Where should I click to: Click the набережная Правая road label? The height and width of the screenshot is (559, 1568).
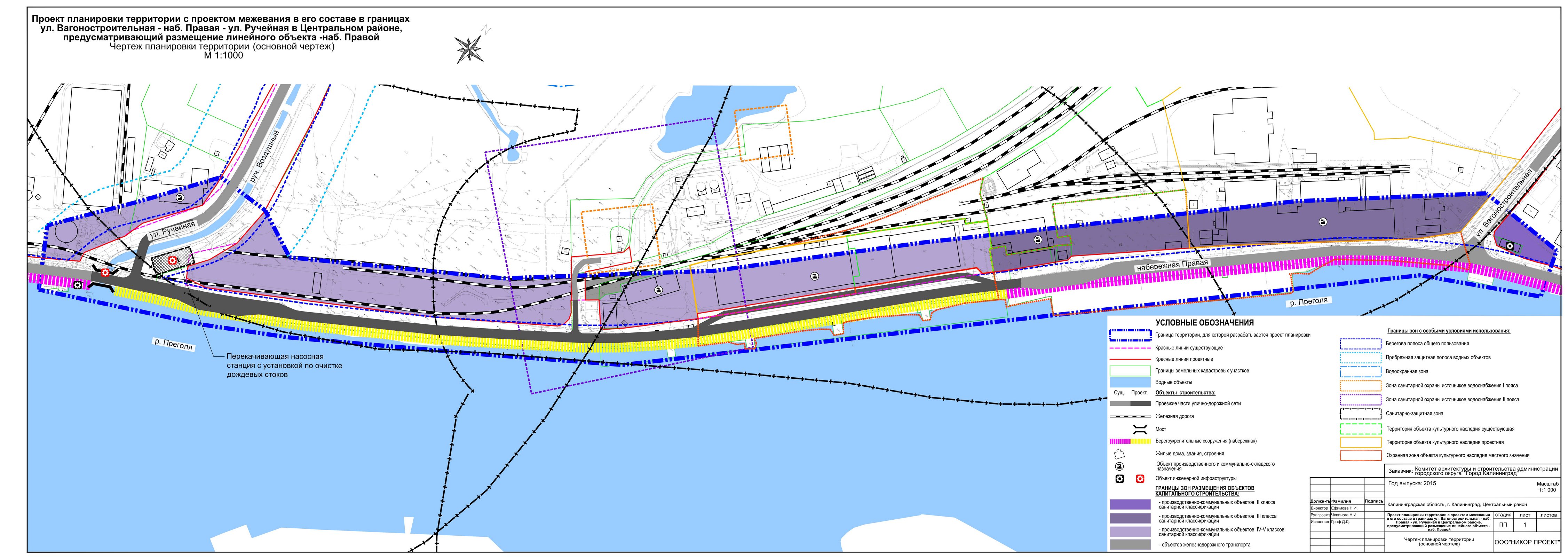click(1172, 266)
